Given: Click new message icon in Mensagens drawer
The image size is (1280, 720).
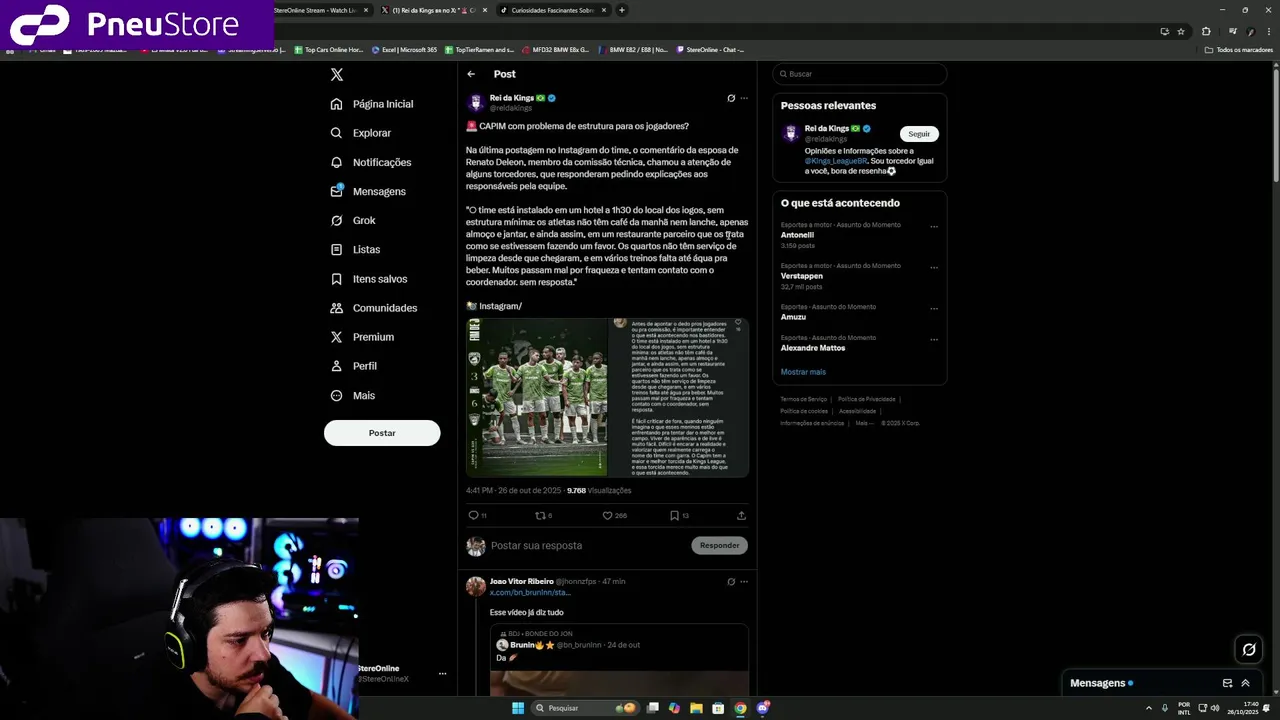Looking at the screenshot, I should tap(1227, 683).
